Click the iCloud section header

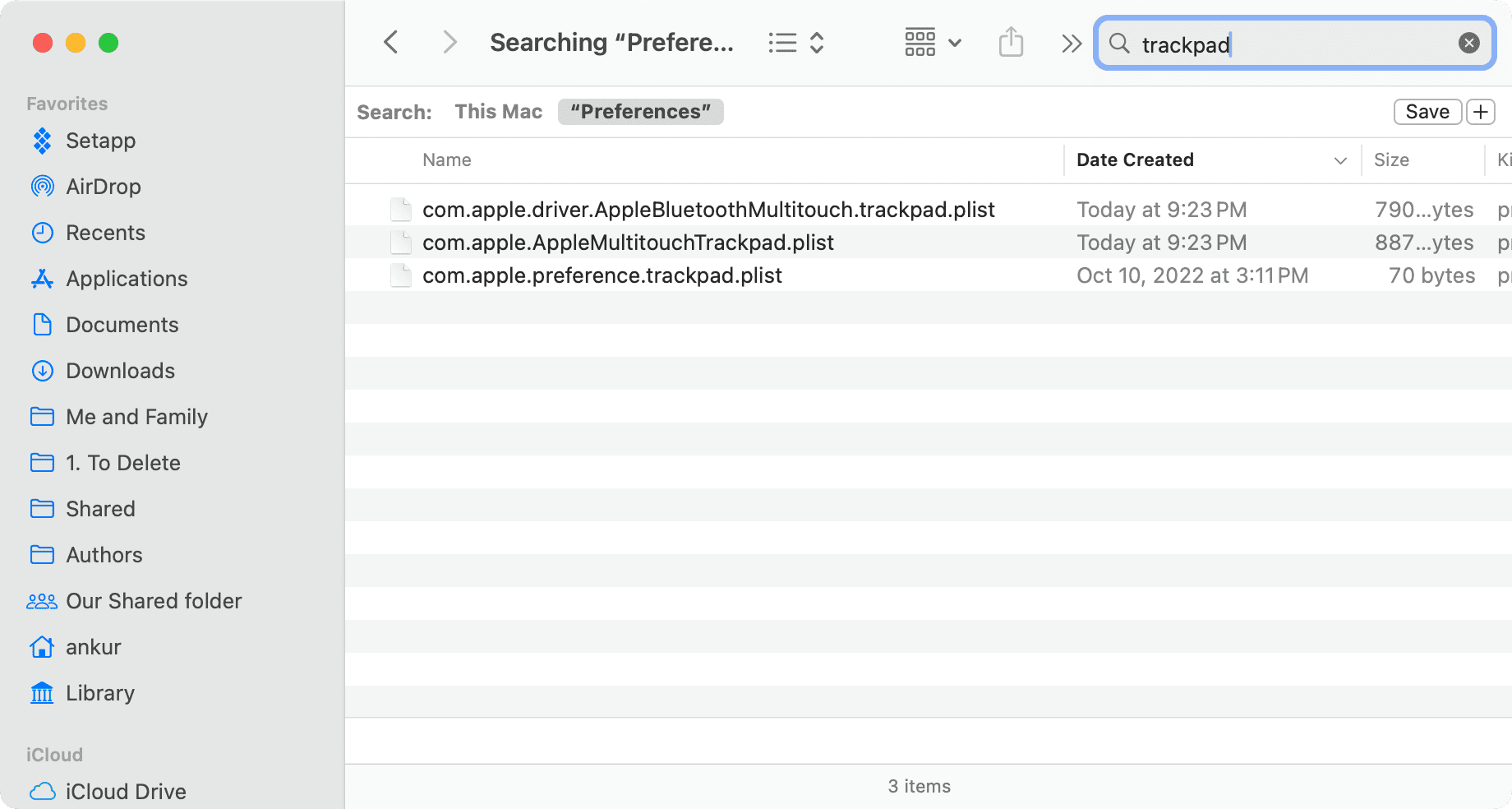[54, 755]
